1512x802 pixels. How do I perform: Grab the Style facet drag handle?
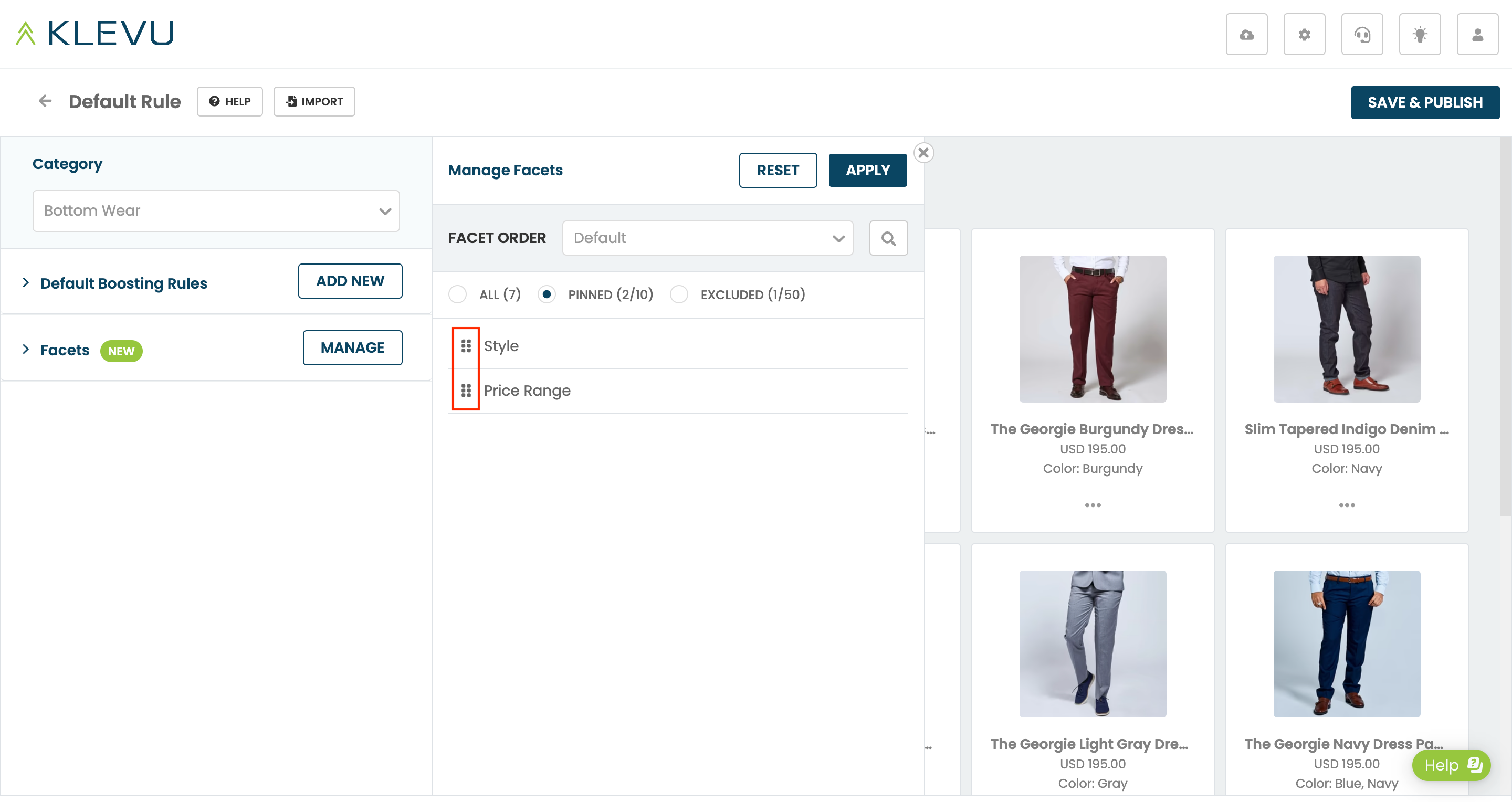[x=466, y=346]
